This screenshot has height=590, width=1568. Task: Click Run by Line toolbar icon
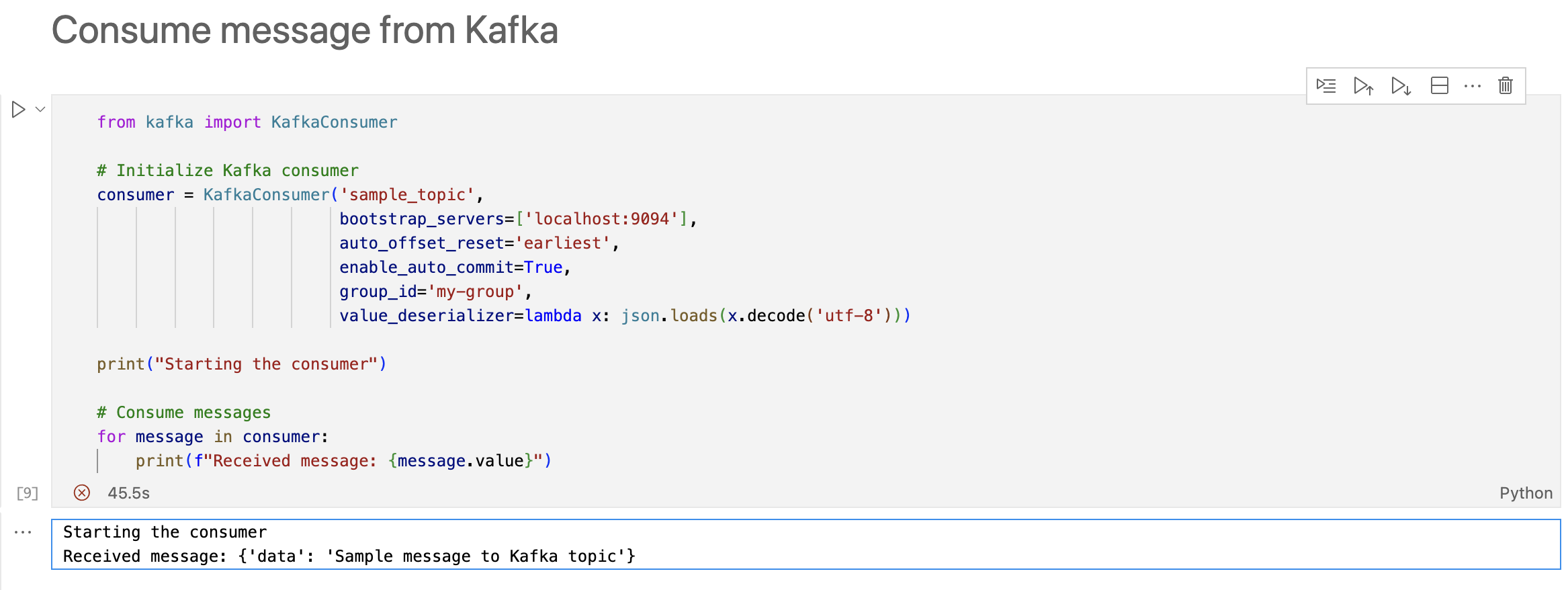click(x=1326, y=86)
